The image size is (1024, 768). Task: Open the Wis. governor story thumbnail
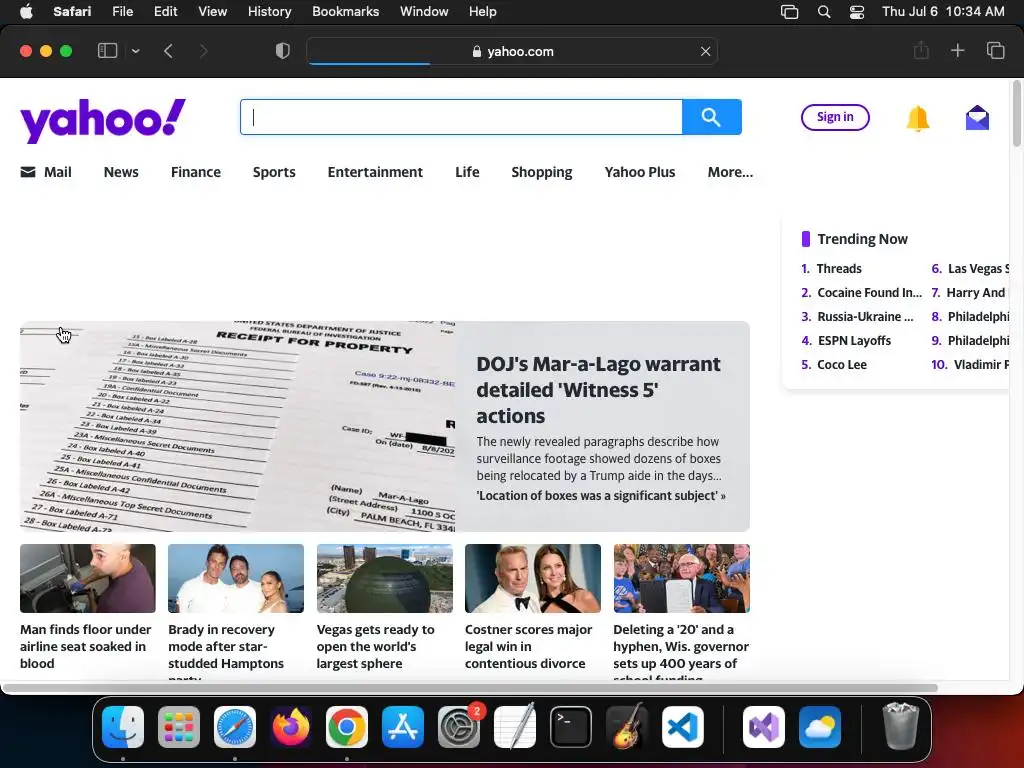[681, 579]
